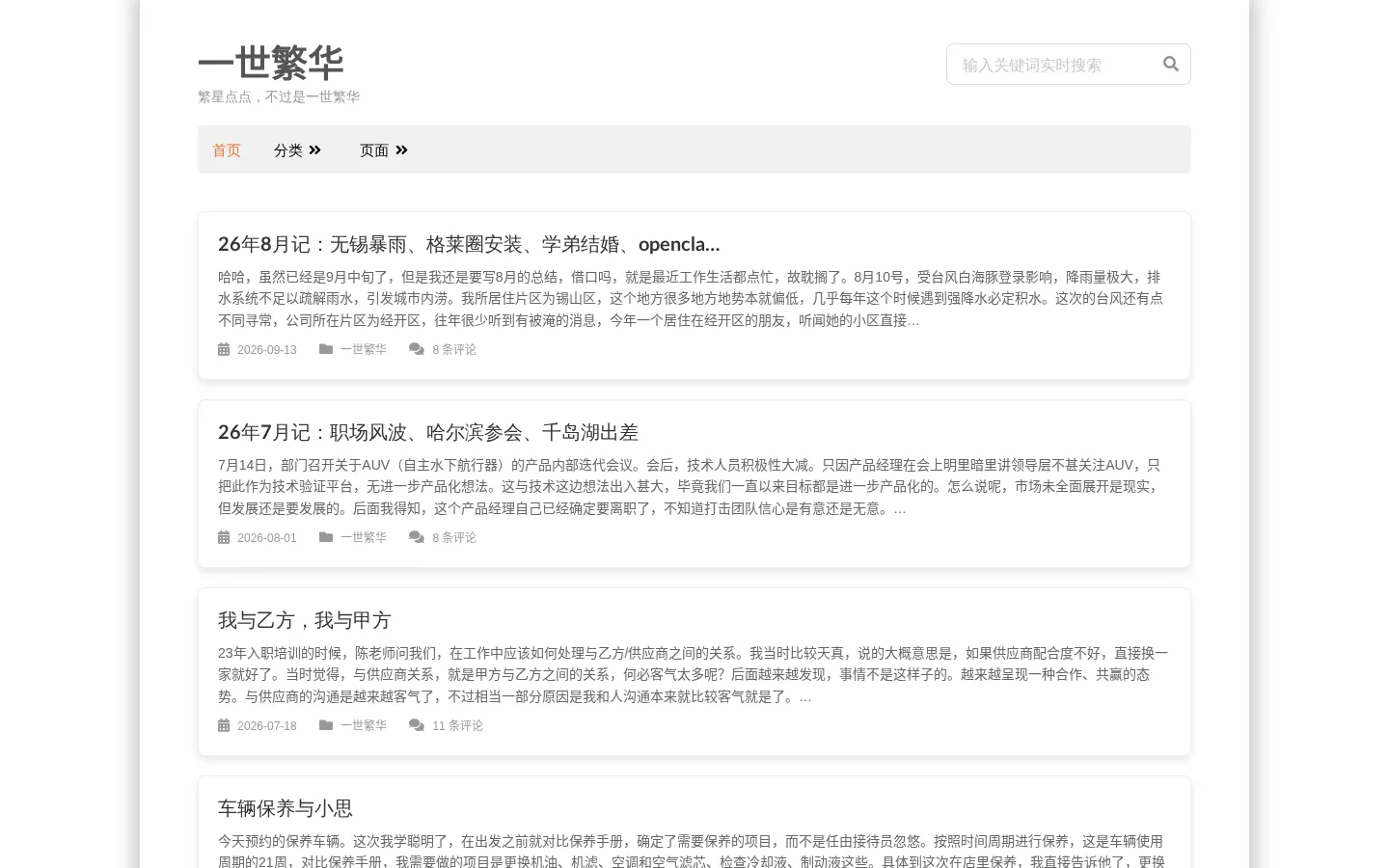The width and height of the screenshot is (1389, 868).
Task: Open 8 条评论 of the 2026-08-01 post
Action: point(454,537)
